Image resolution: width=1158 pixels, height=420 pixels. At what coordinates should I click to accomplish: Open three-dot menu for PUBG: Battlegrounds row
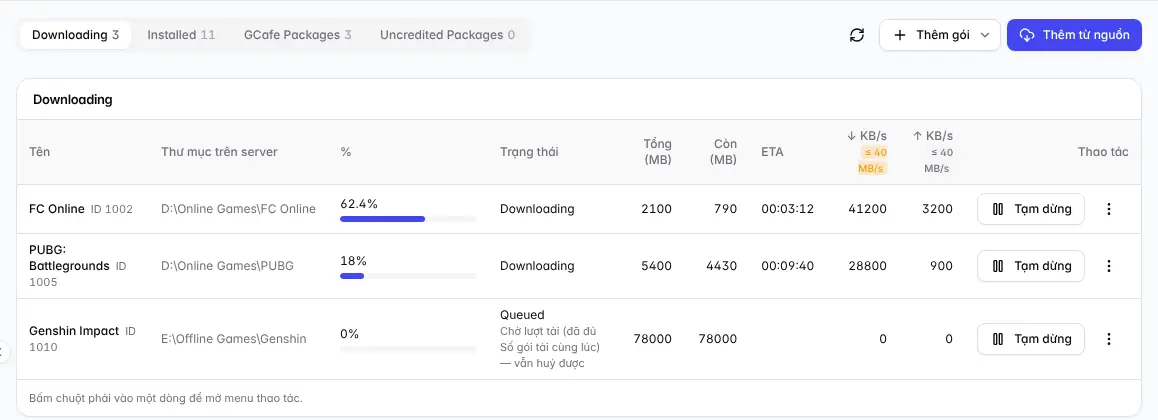(1108, 266)
